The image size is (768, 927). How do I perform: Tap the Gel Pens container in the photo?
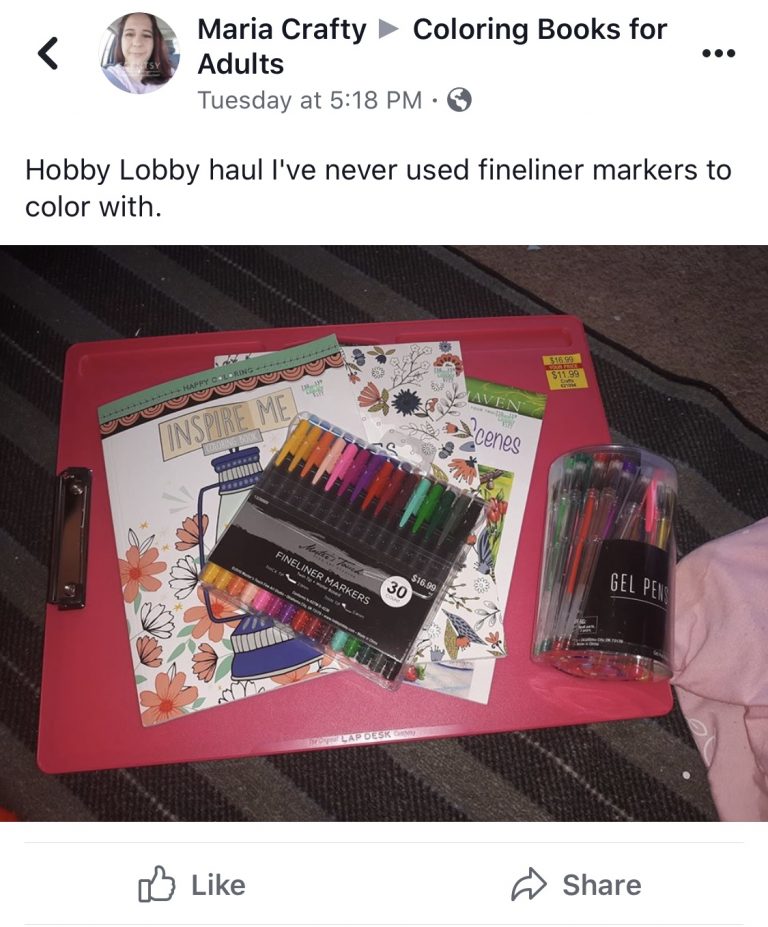pyautogui.click(x=607, y=563)
